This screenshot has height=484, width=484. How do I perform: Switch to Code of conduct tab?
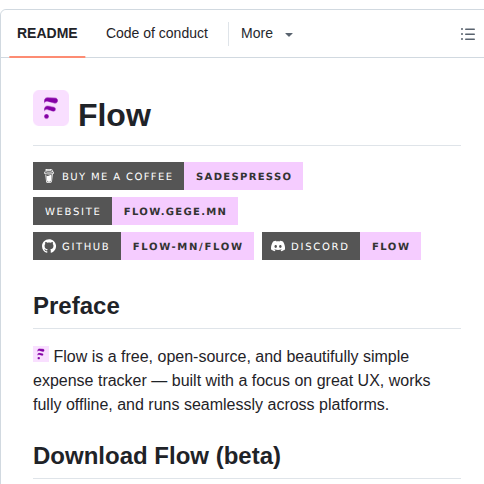tap(157, 33)
